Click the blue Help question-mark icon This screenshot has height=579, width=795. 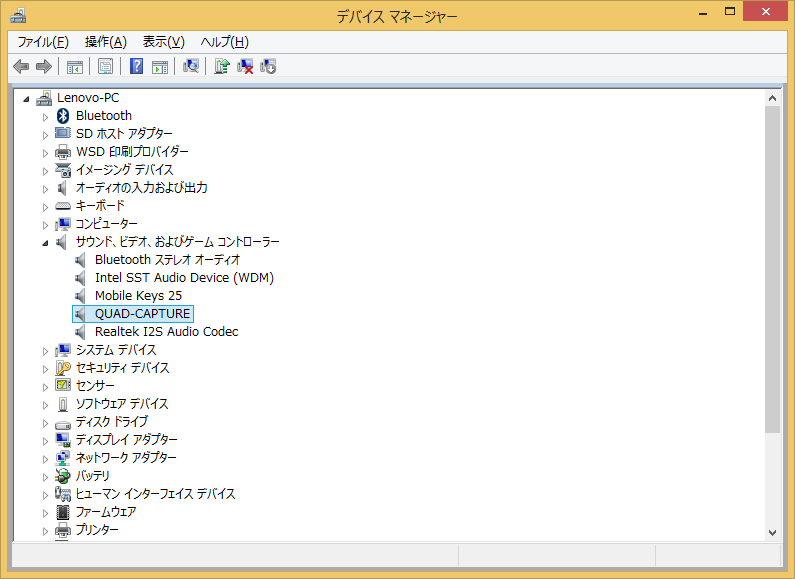[x=136, y=66]
